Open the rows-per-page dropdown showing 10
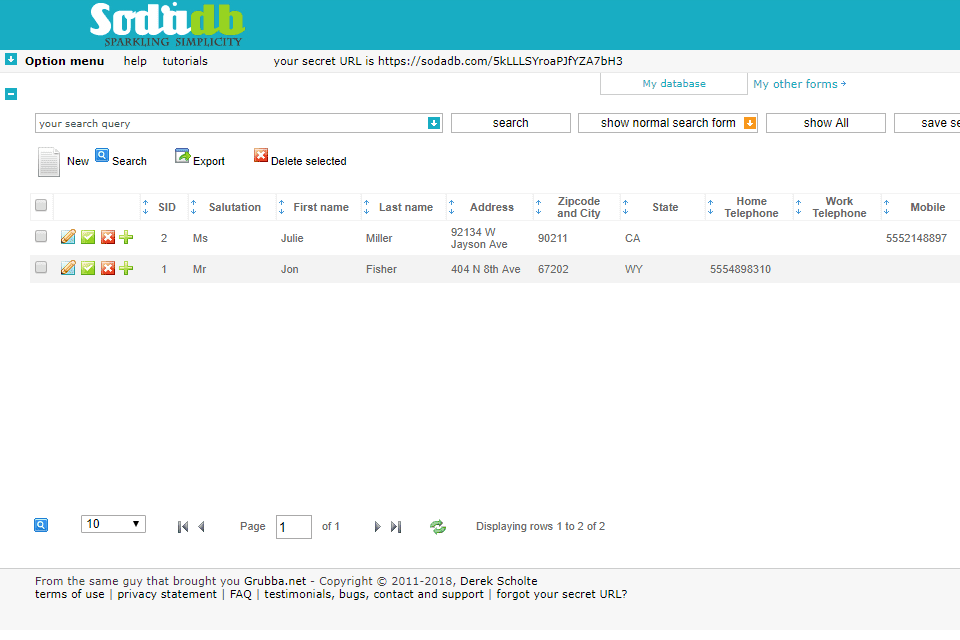Screen dimensions: 960x640 click(x=113, y=524)
